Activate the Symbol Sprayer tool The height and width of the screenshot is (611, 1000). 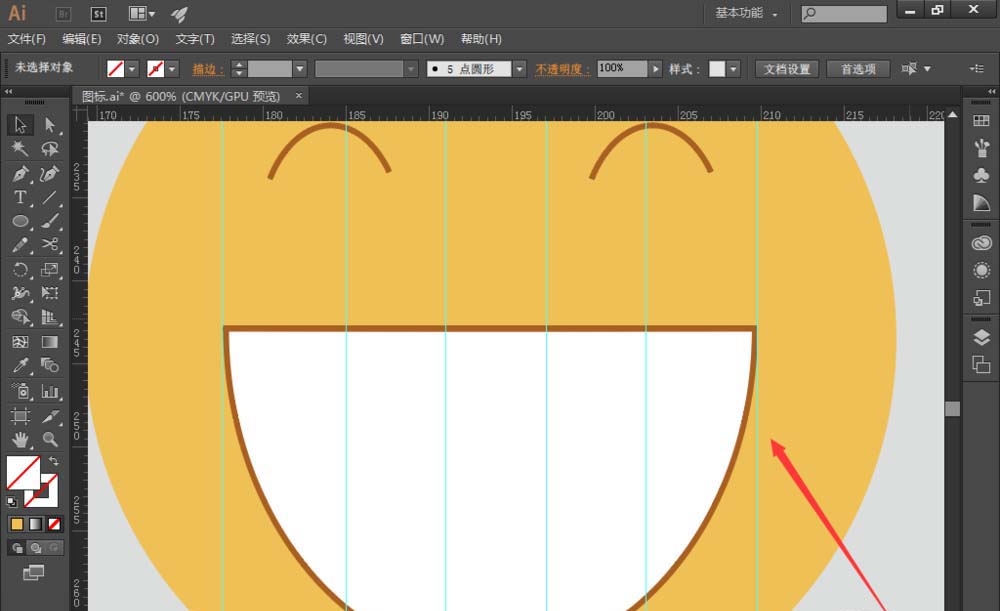tap(20, 391)
